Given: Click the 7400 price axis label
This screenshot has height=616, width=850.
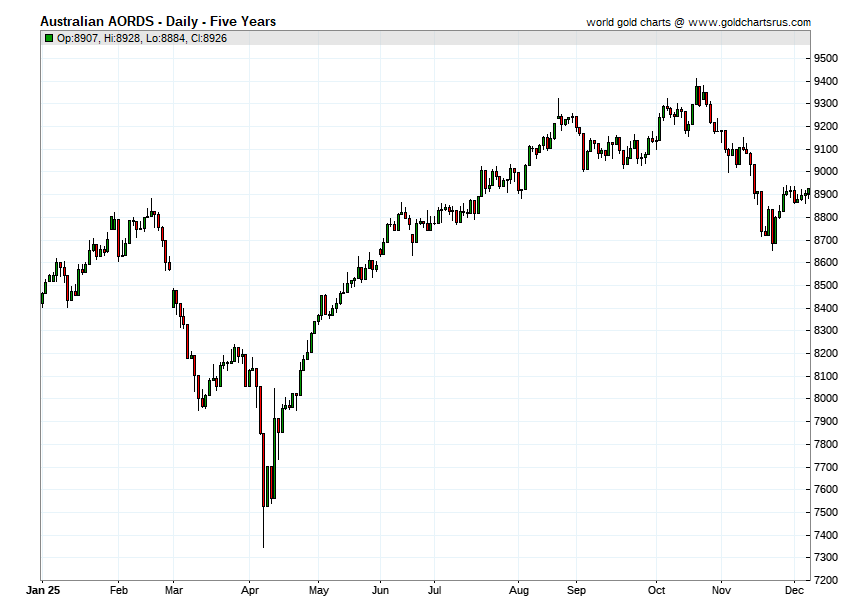Looking at the screenshot, I should tap(826, 535).
